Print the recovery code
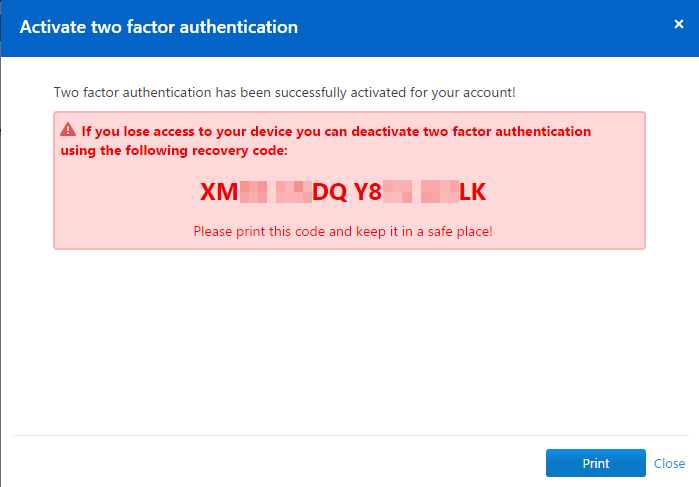The height and width of the screenshot is (487, 699). point(596,463)
